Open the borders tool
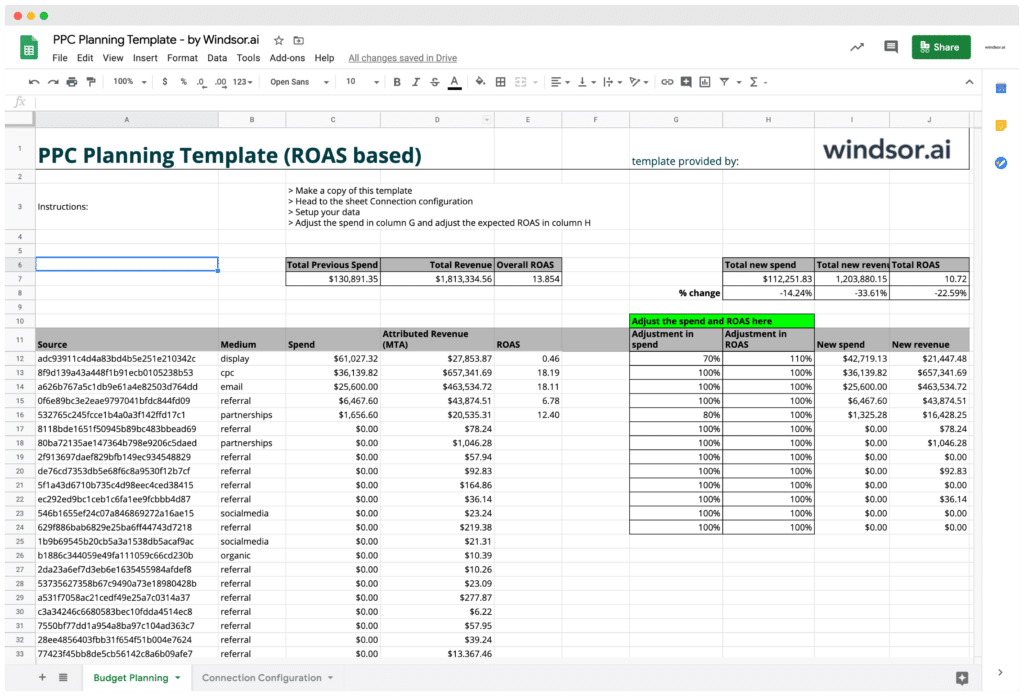 [500, 82]
